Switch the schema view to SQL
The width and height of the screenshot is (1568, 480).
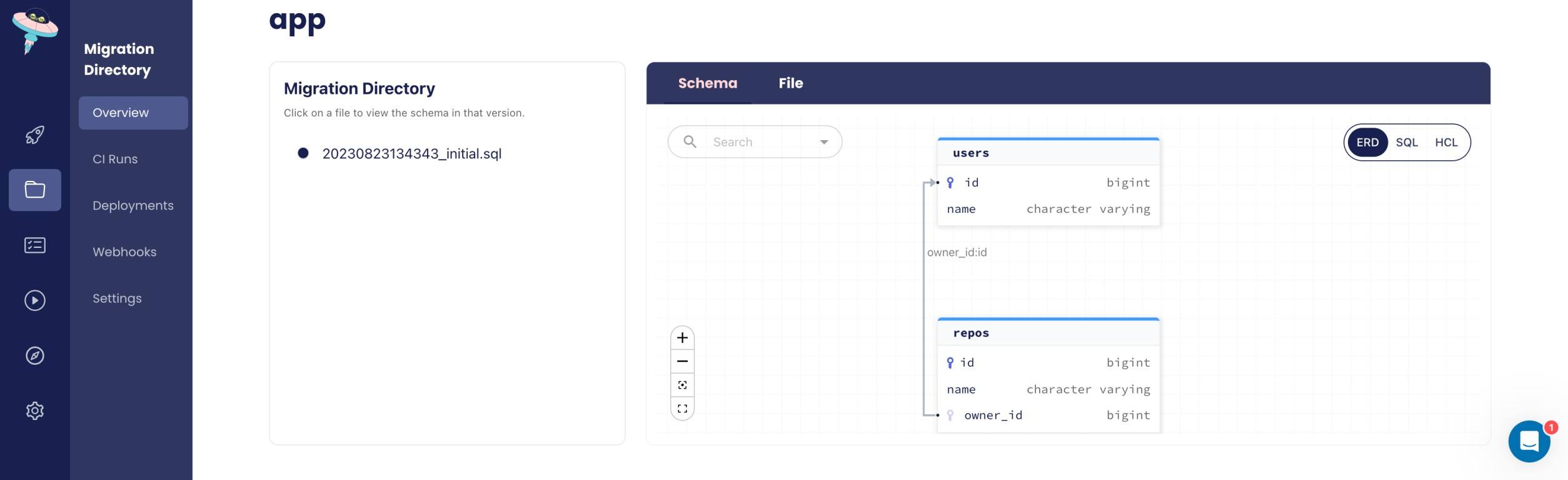point(1407,143)
